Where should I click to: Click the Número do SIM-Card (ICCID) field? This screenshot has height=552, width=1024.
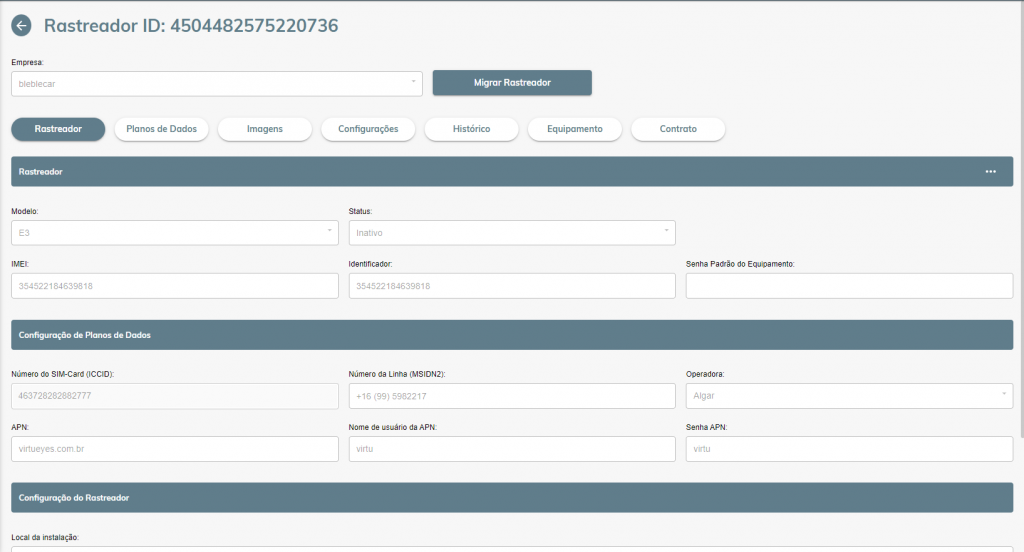[174, 396]
